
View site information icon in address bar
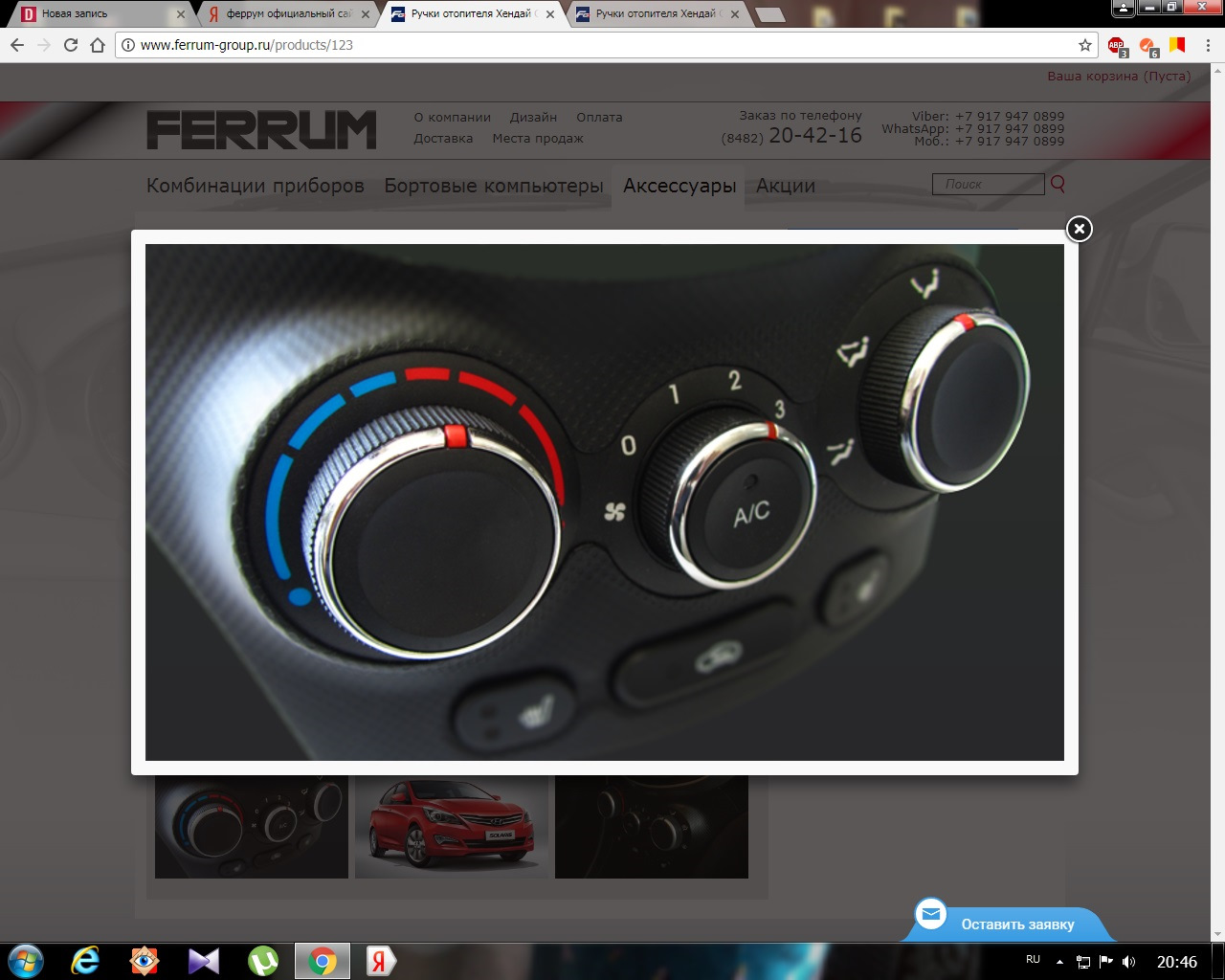point(128,45)
